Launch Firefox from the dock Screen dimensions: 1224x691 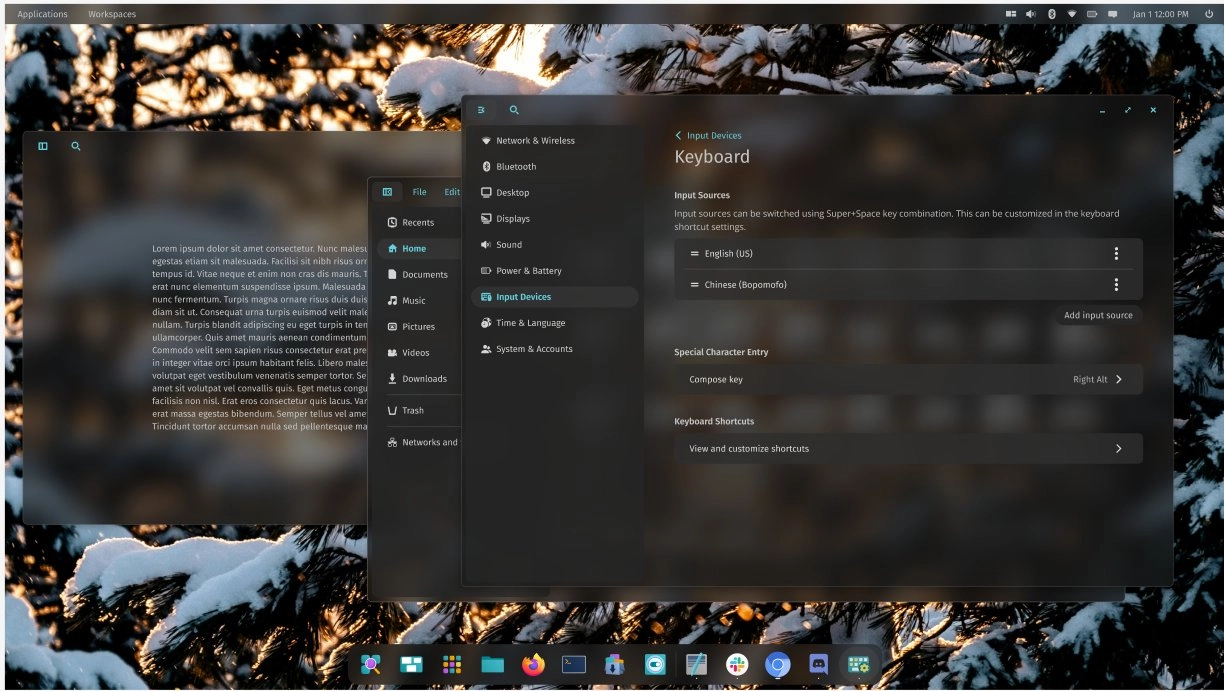click(533, 663)
